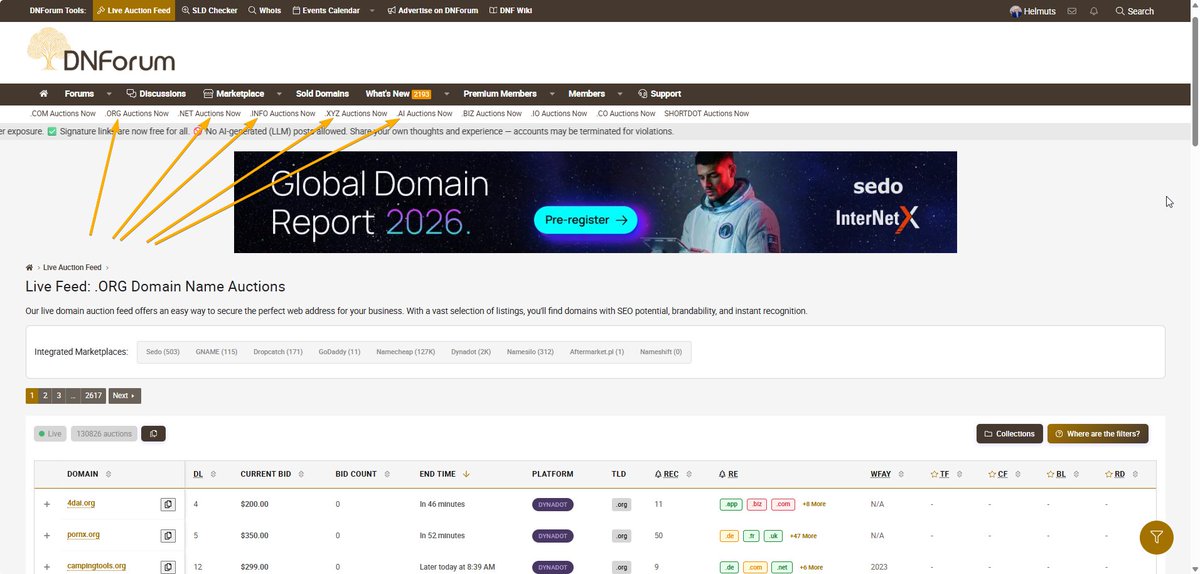Expand the pornx.org row
The height and width of the screenshot is (574, 1200).
46,535
